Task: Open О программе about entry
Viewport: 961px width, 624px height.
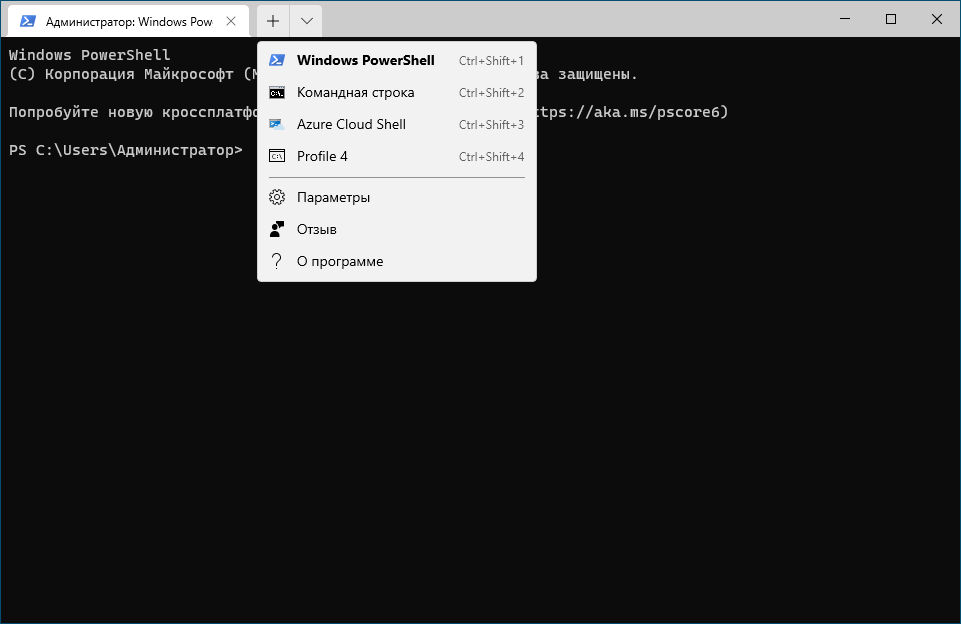Action: pyautogui.click(x=397, y=261)
